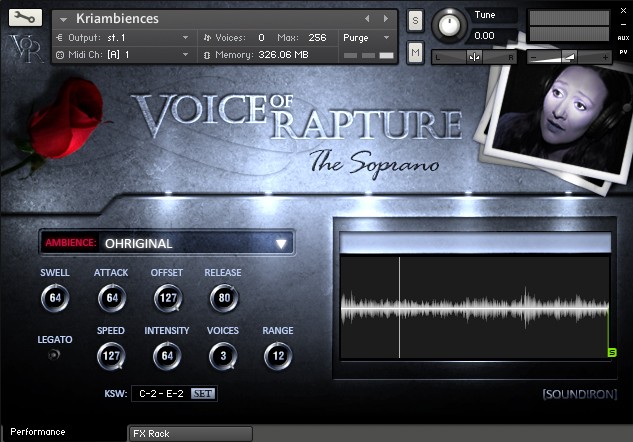Screen dimensions: 633x442
Task: Click the Memory 326.06 MB readout
Action: point(283,54)
